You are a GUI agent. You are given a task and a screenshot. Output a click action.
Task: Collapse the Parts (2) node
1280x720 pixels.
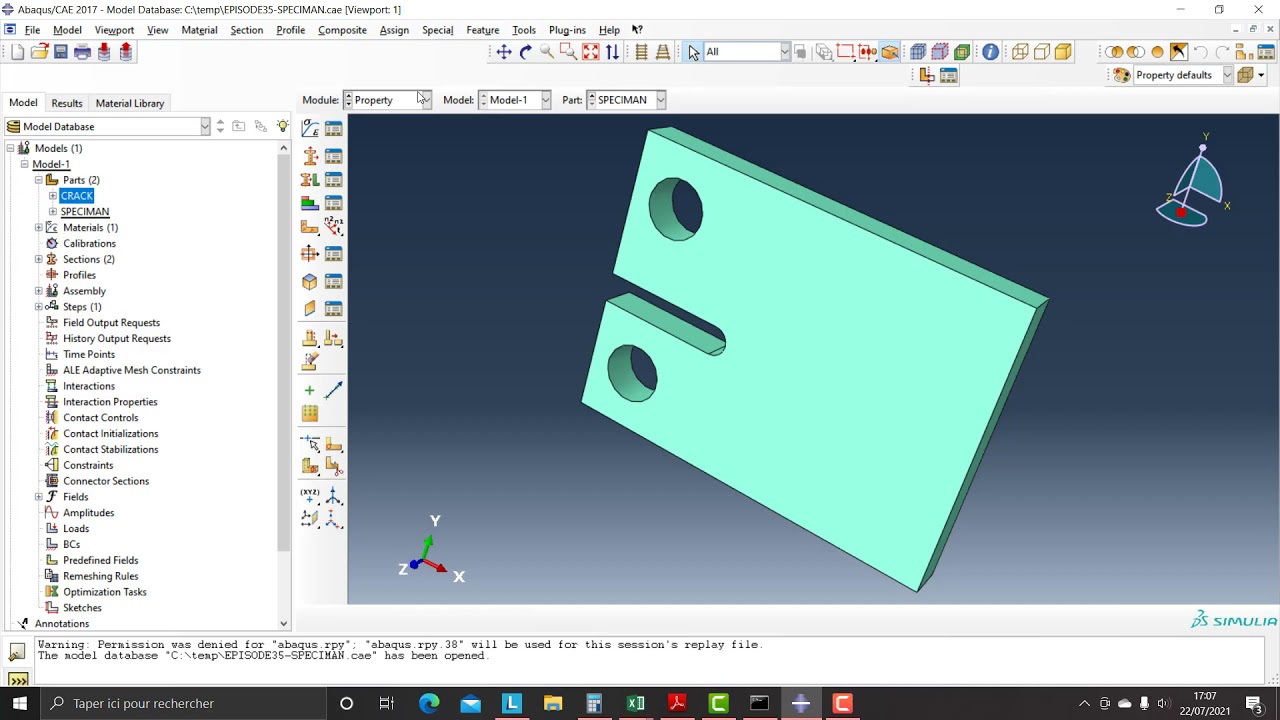click(38, 180)
